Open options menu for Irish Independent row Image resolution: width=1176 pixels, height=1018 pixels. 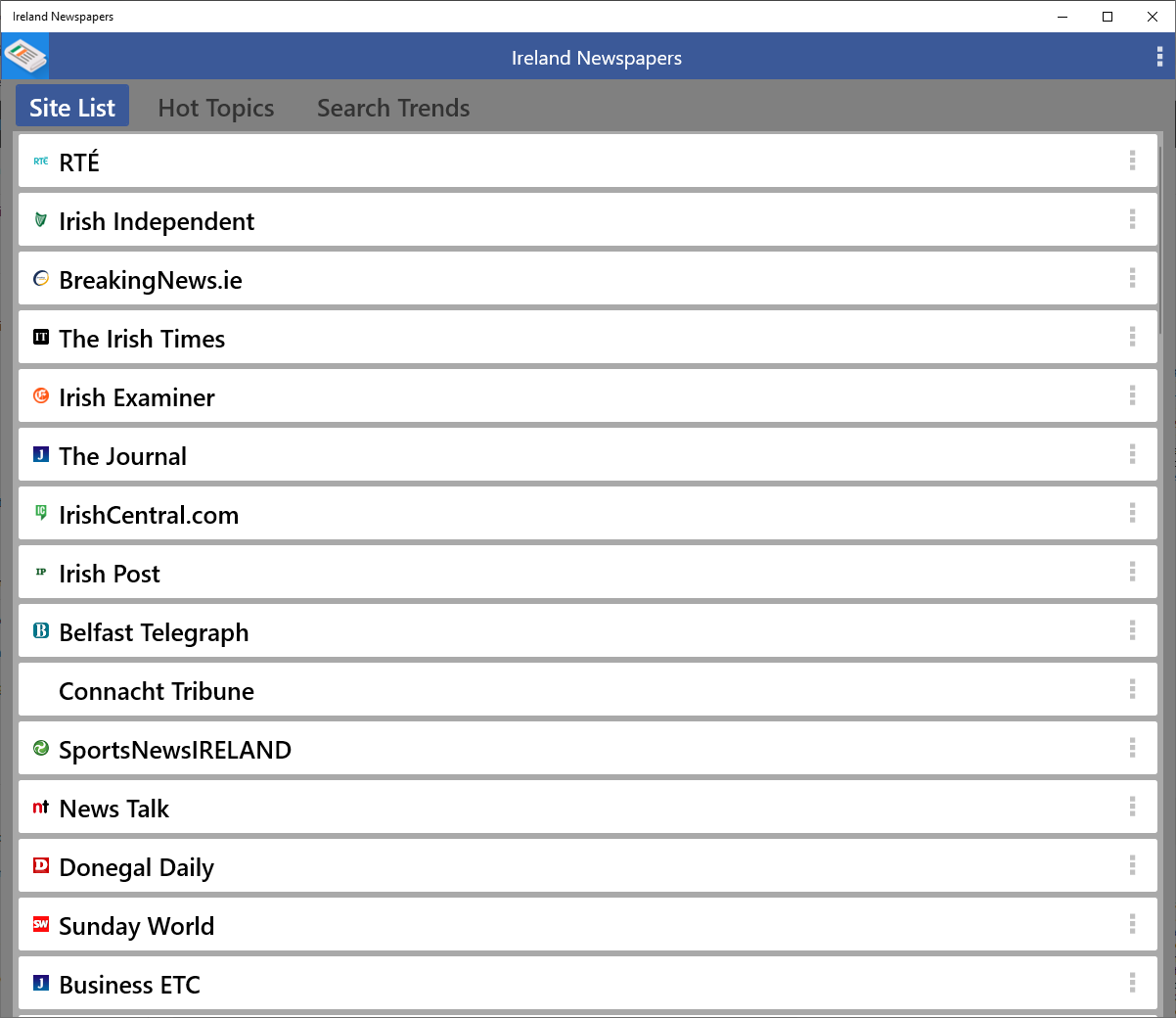(1132, 219)
